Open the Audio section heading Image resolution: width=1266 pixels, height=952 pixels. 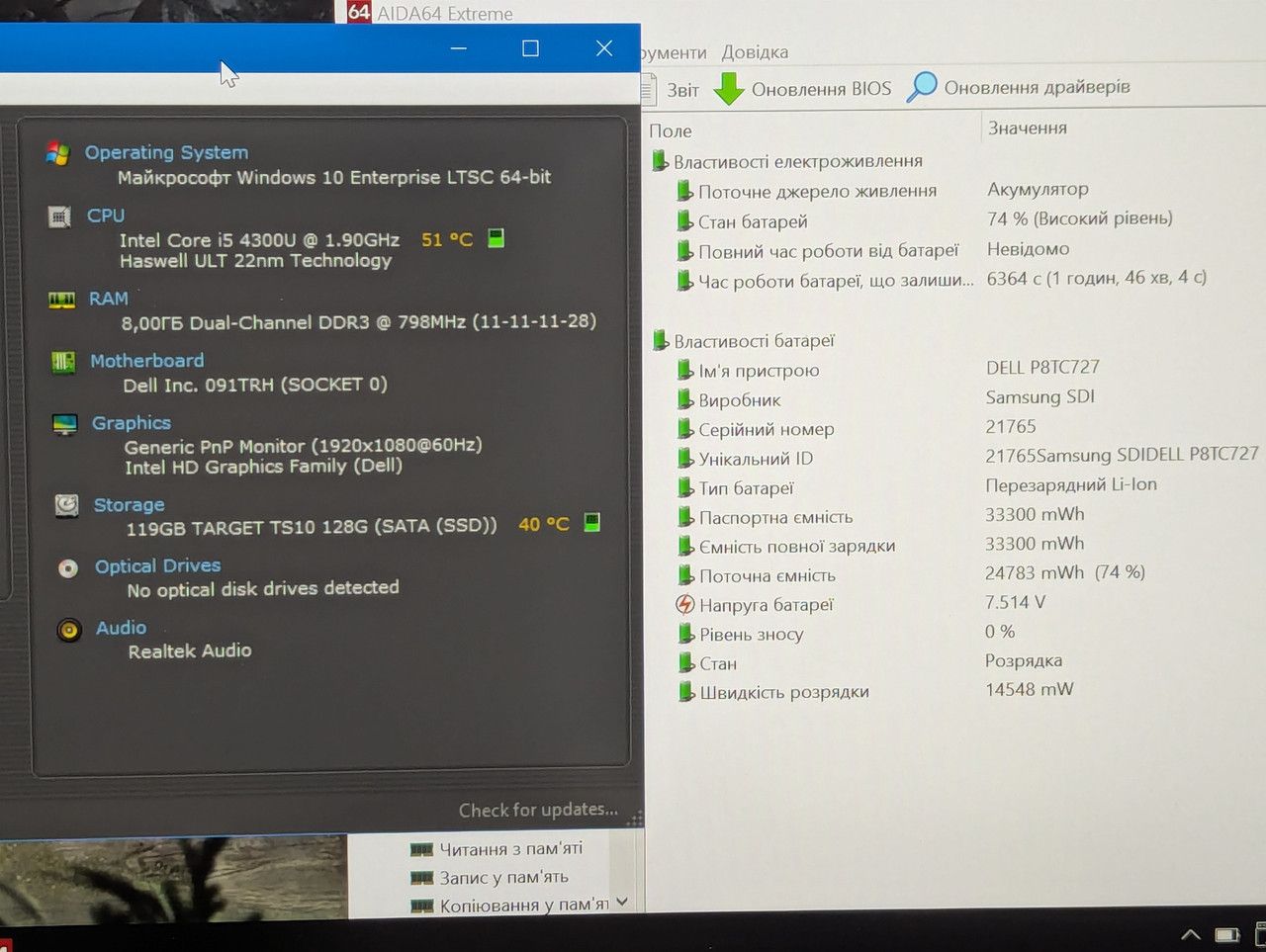(x=122, y=628)
